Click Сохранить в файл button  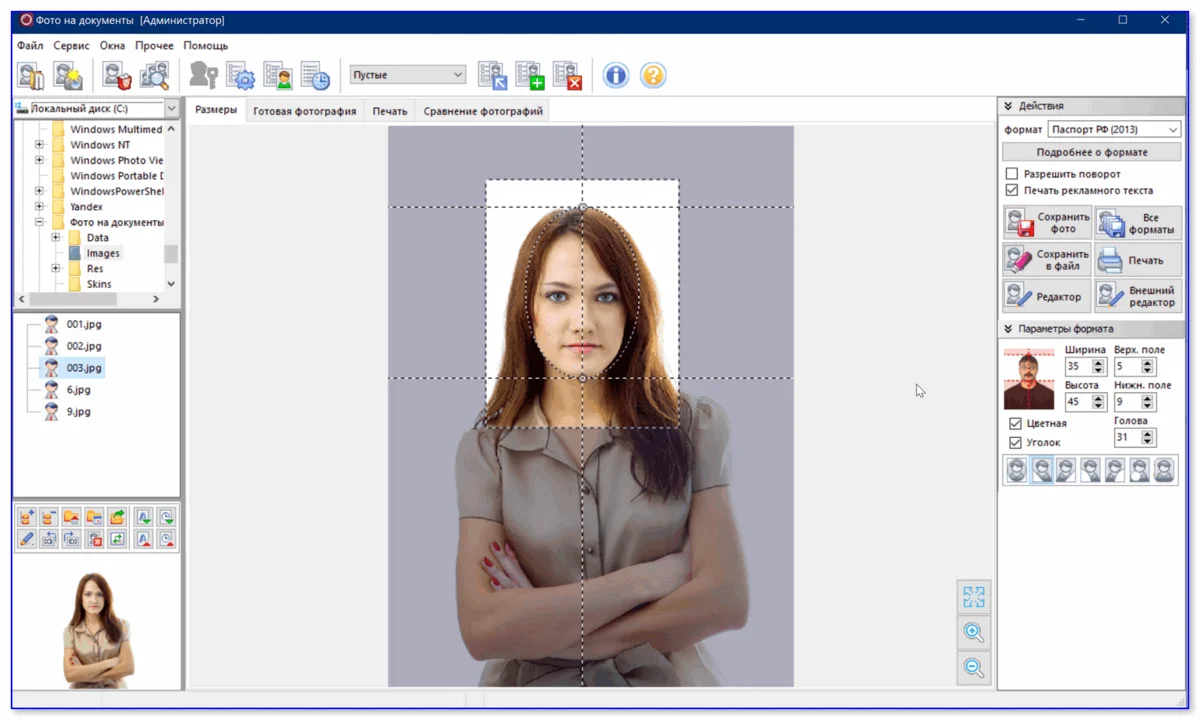[x=1047, y=260]
